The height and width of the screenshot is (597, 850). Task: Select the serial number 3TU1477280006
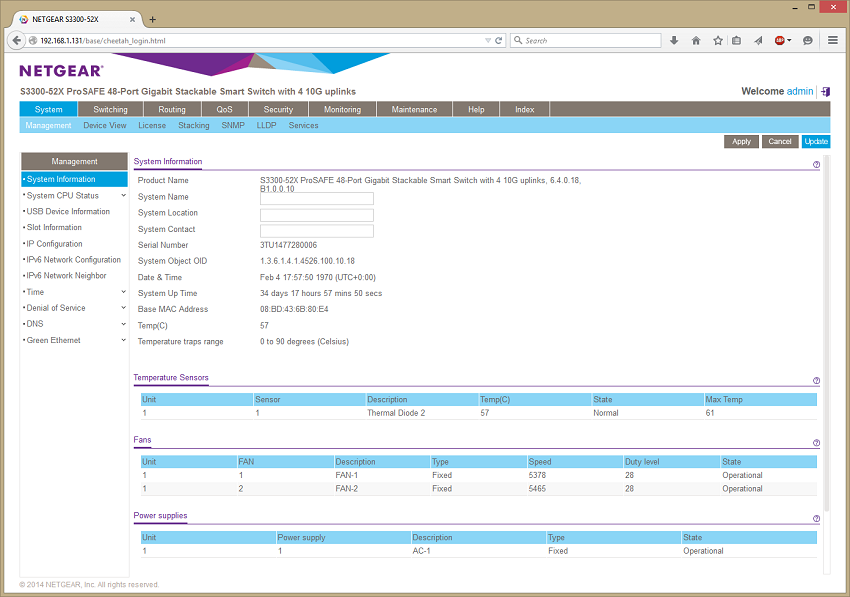(x=288, y=245)
